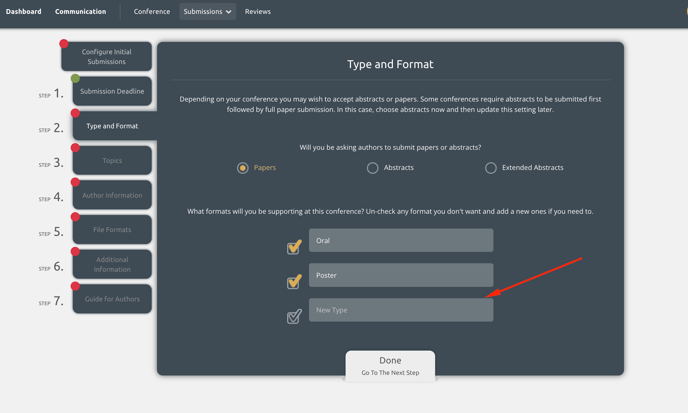Image resolution: width=688 pixels, height=413 pixels.
Task: Open the Topics step
Action: click(112, 160)
